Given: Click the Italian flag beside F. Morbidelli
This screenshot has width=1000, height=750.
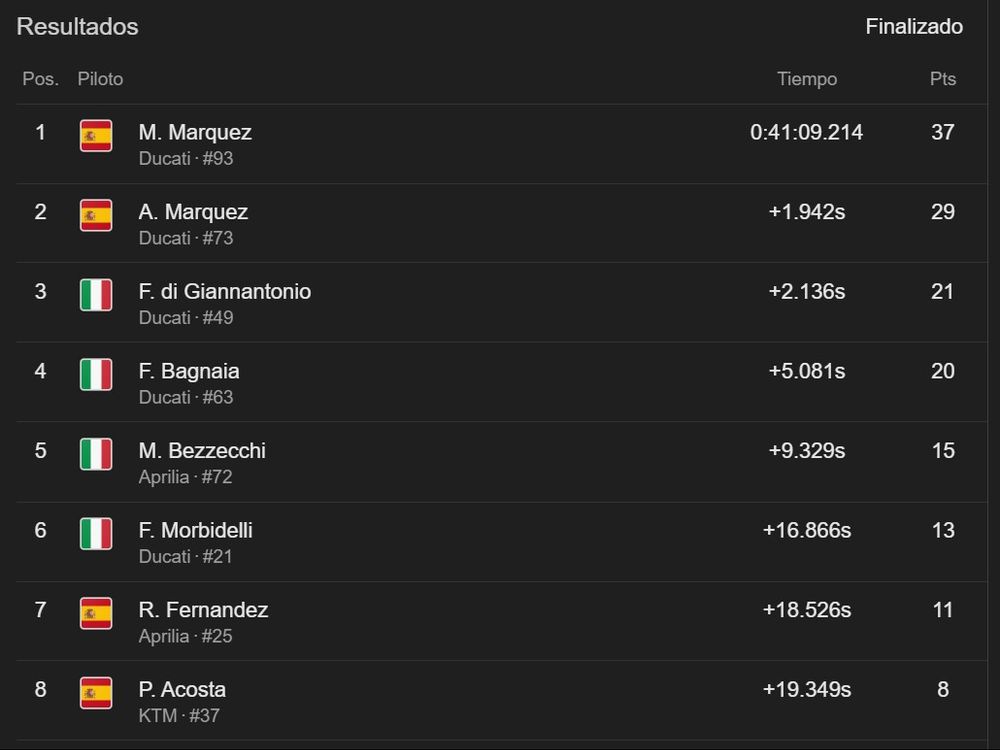Looking at the screenshot, I should [96, 534].
